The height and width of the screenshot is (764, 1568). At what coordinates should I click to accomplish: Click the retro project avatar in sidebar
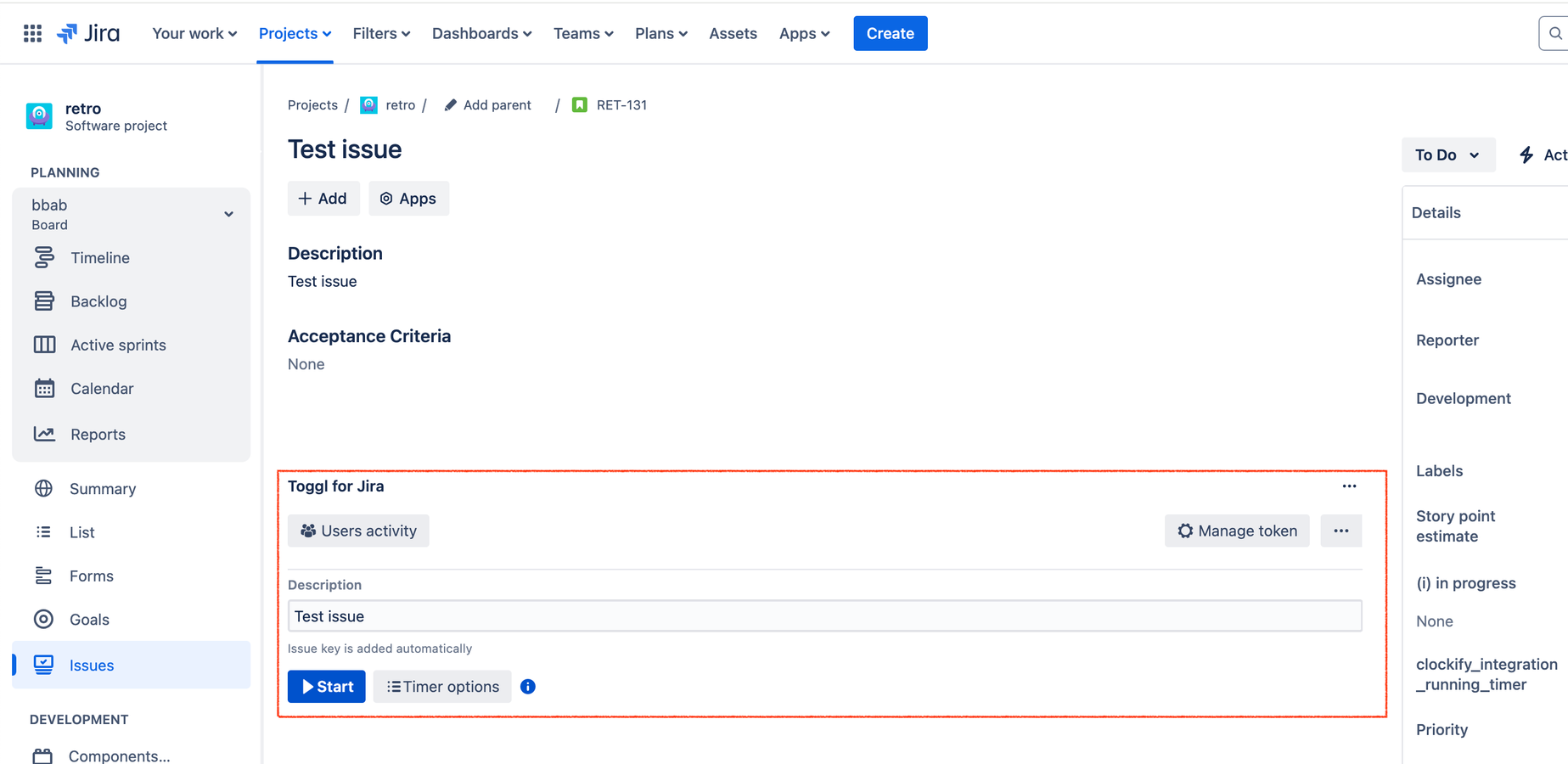pos(39,115)
